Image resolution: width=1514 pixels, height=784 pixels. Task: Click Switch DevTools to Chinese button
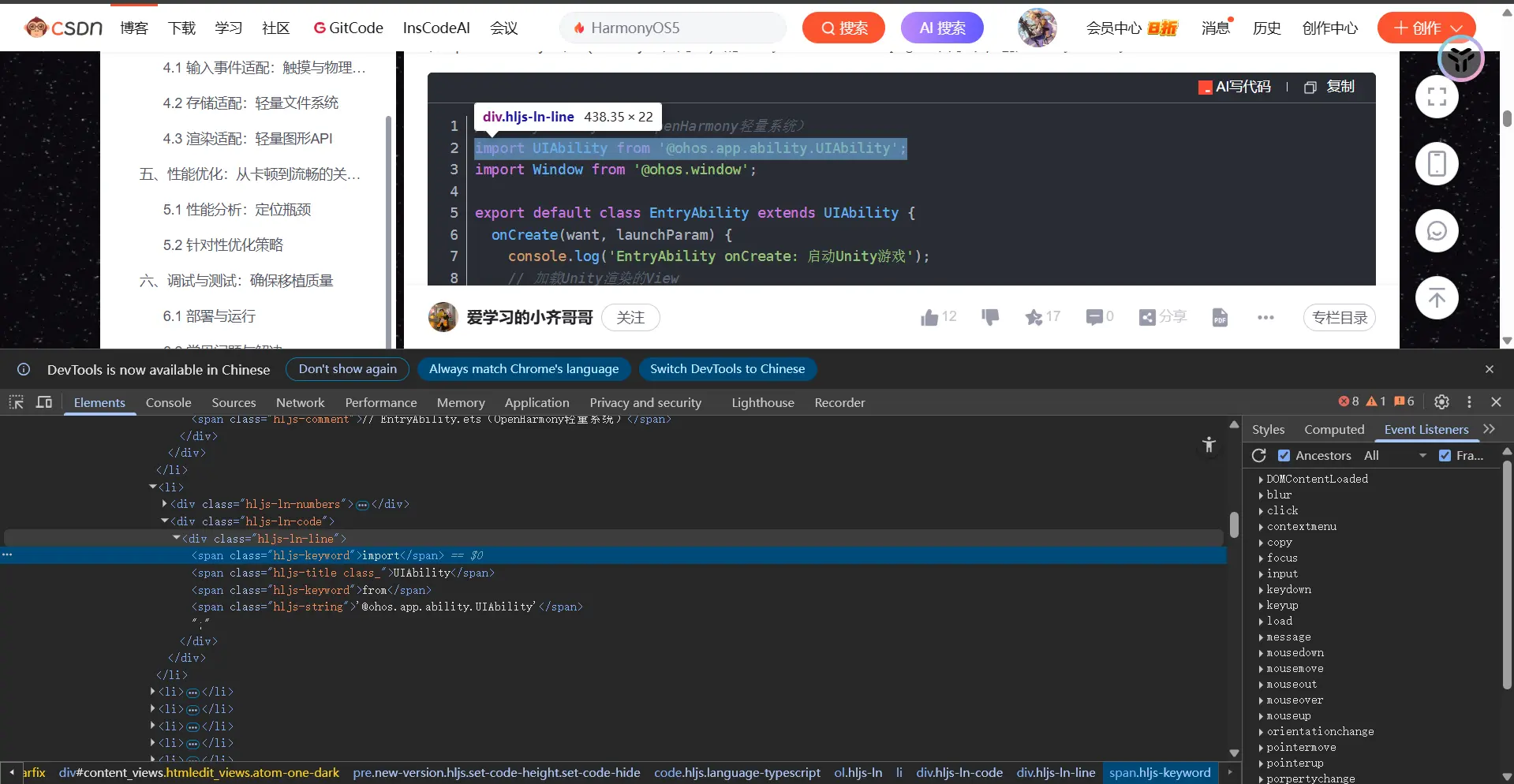[x=727, y=369]
